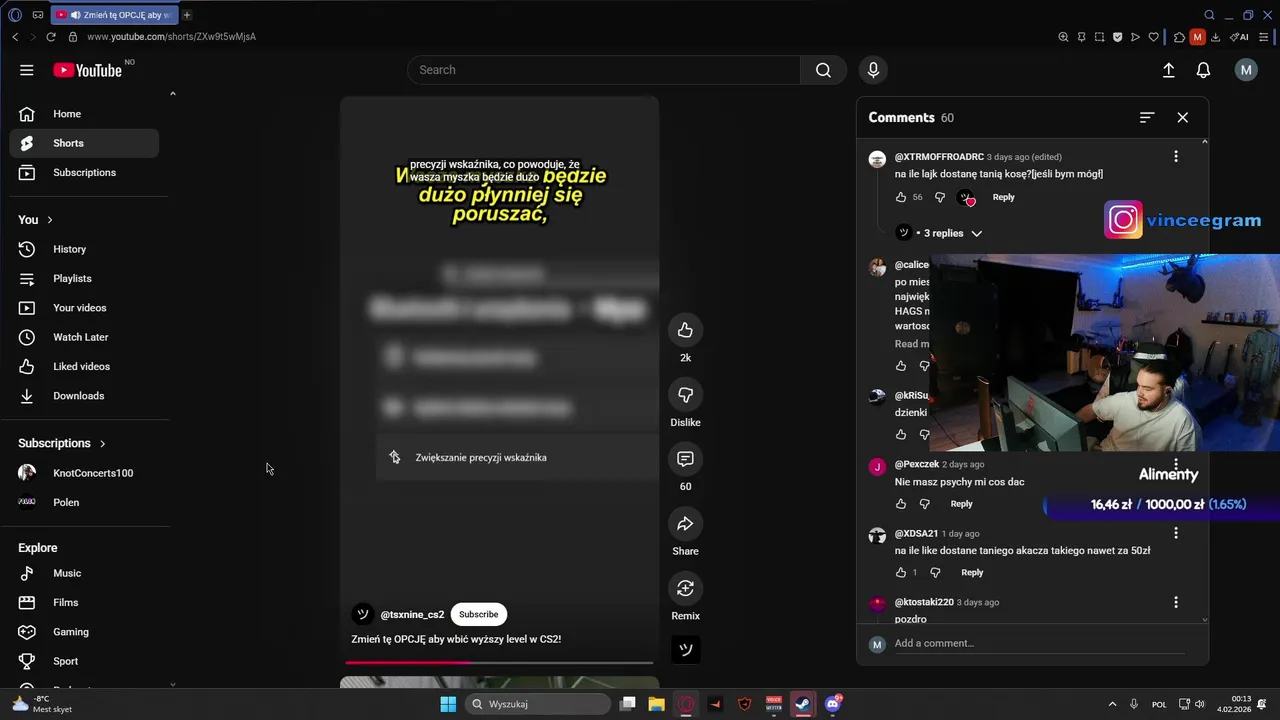Open the YouTube hamburger guide menu

[x=27, y=70]
